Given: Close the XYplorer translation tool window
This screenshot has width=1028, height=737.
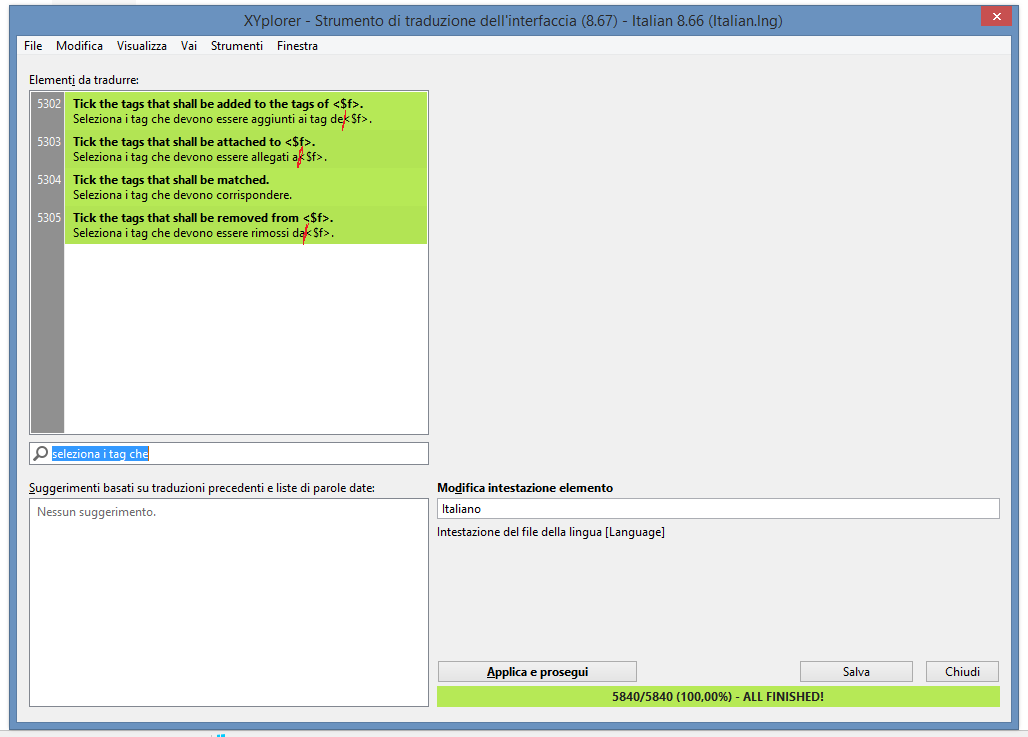Looking at the screenshot, I should coord(994,16).
